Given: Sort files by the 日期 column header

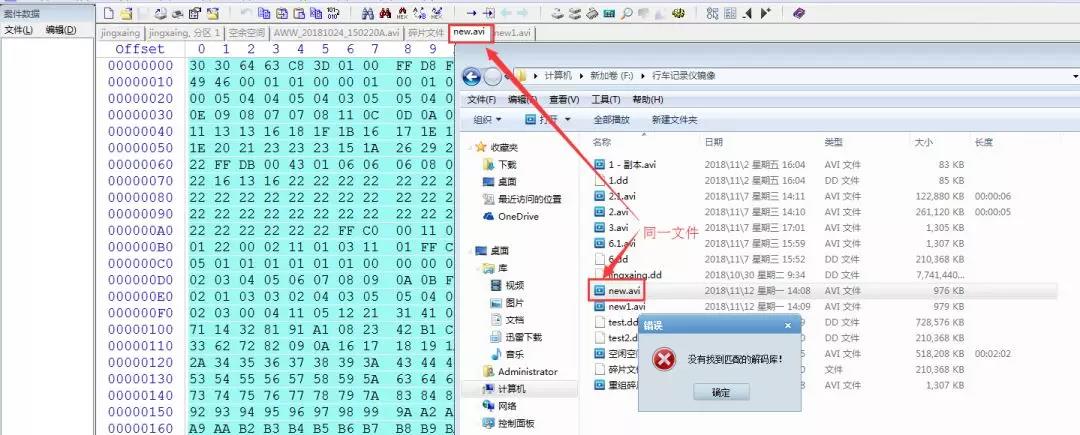Looking at the screenshot, I should coord(713,142).
